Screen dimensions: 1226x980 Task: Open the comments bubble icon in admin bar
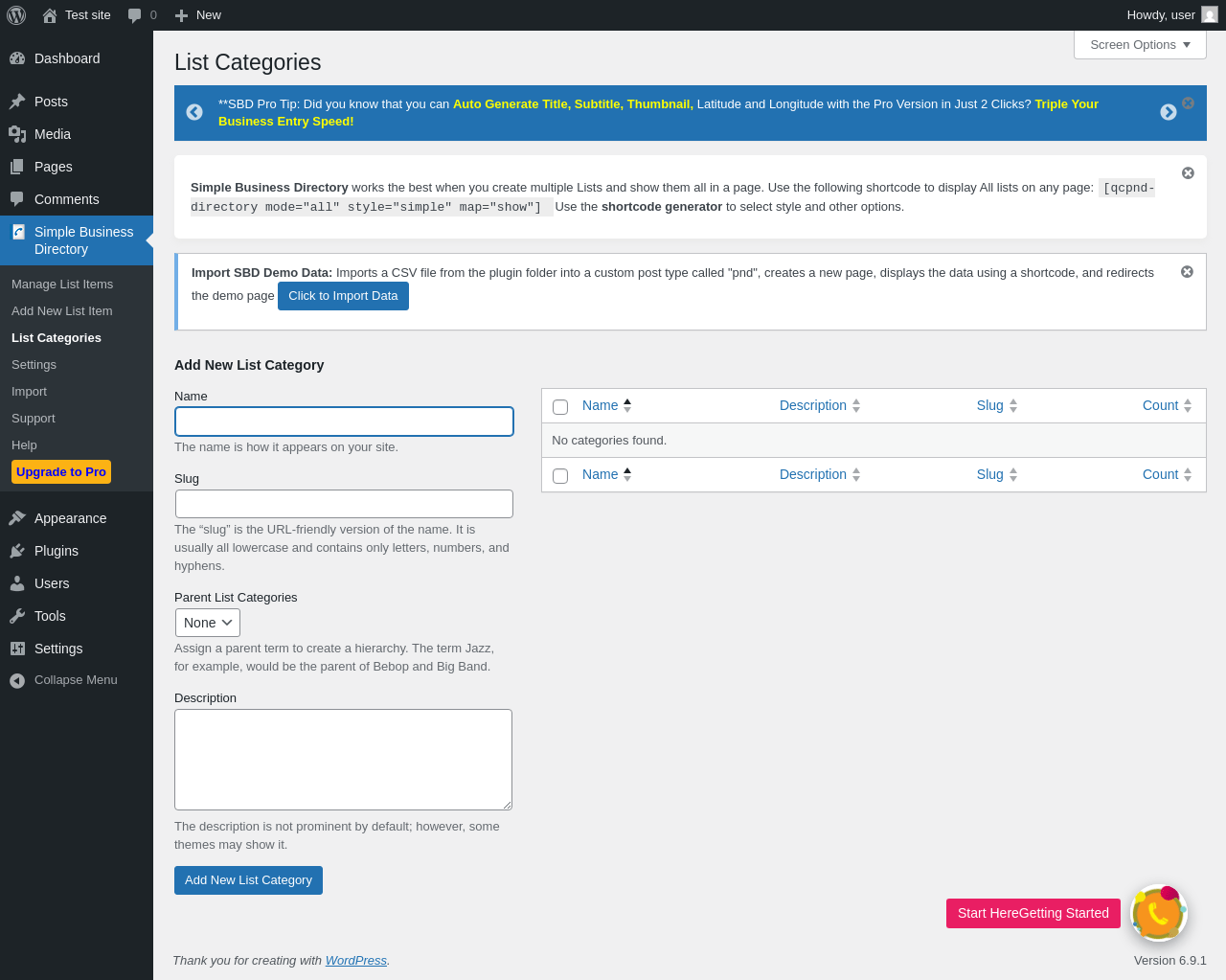click(x=135, y=15)
